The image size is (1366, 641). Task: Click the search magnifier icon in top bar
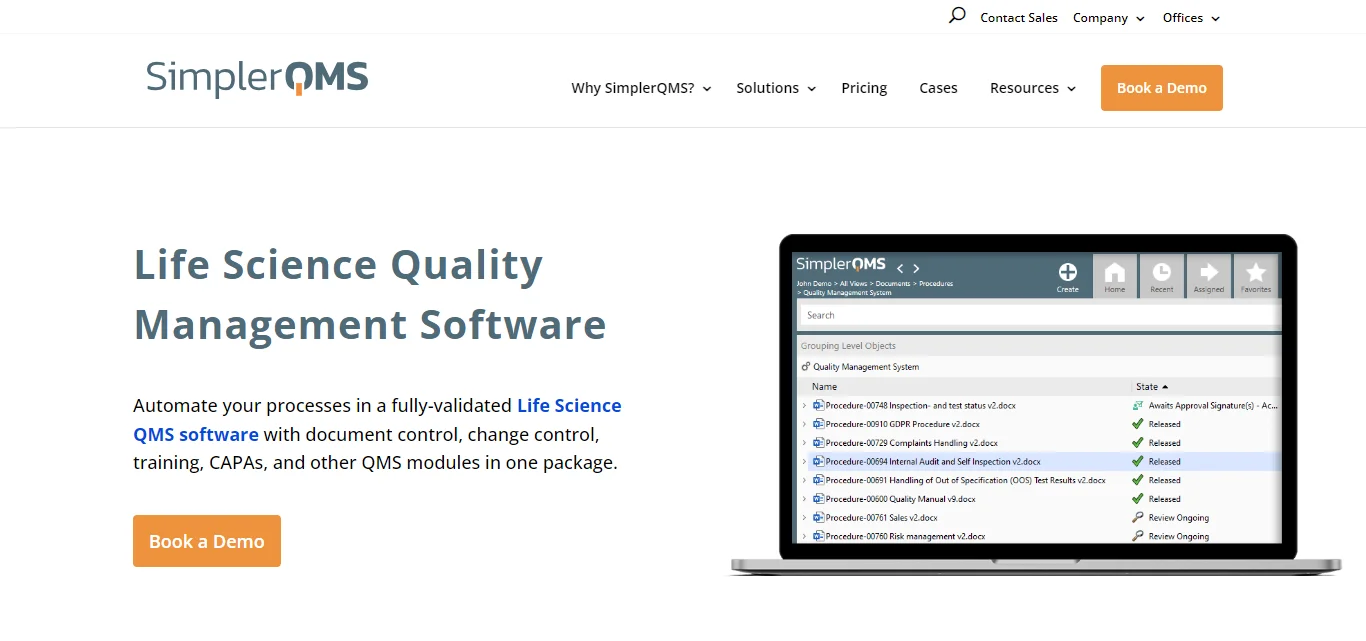(956, 16)
